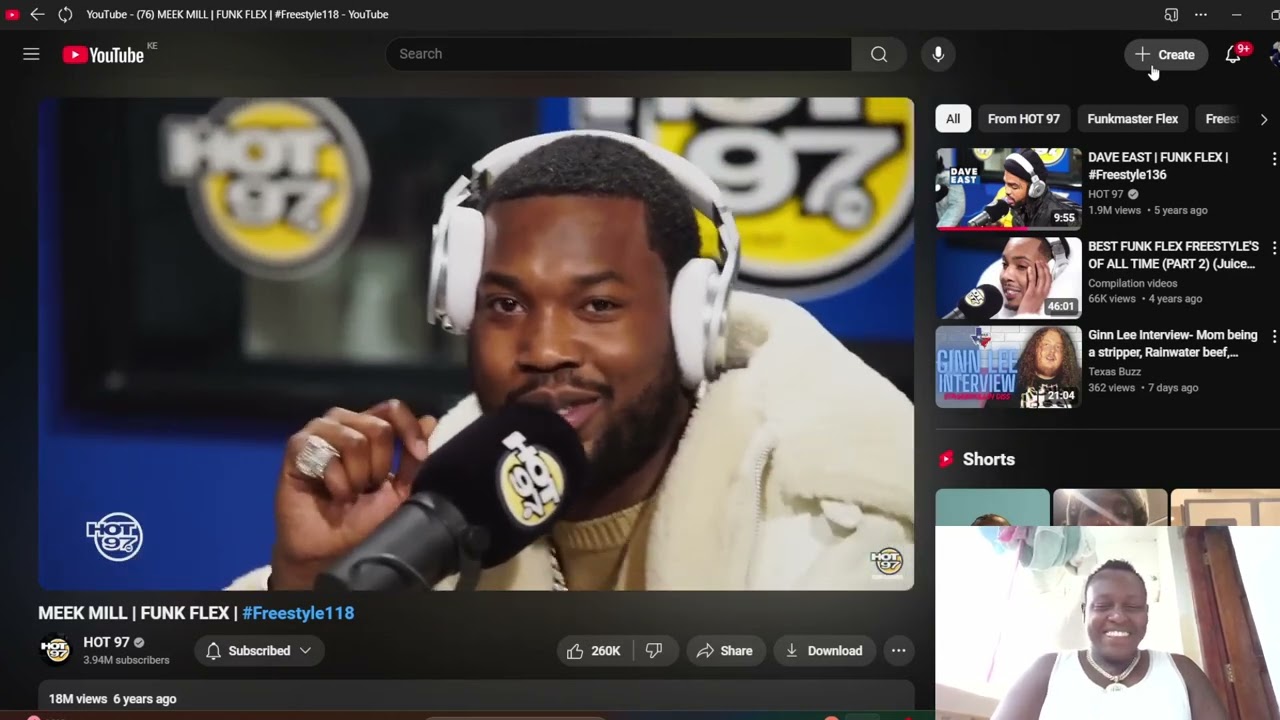Open the user account avatar
The height and width of the screenshot is (720, 1280).
click(1275, 55)
